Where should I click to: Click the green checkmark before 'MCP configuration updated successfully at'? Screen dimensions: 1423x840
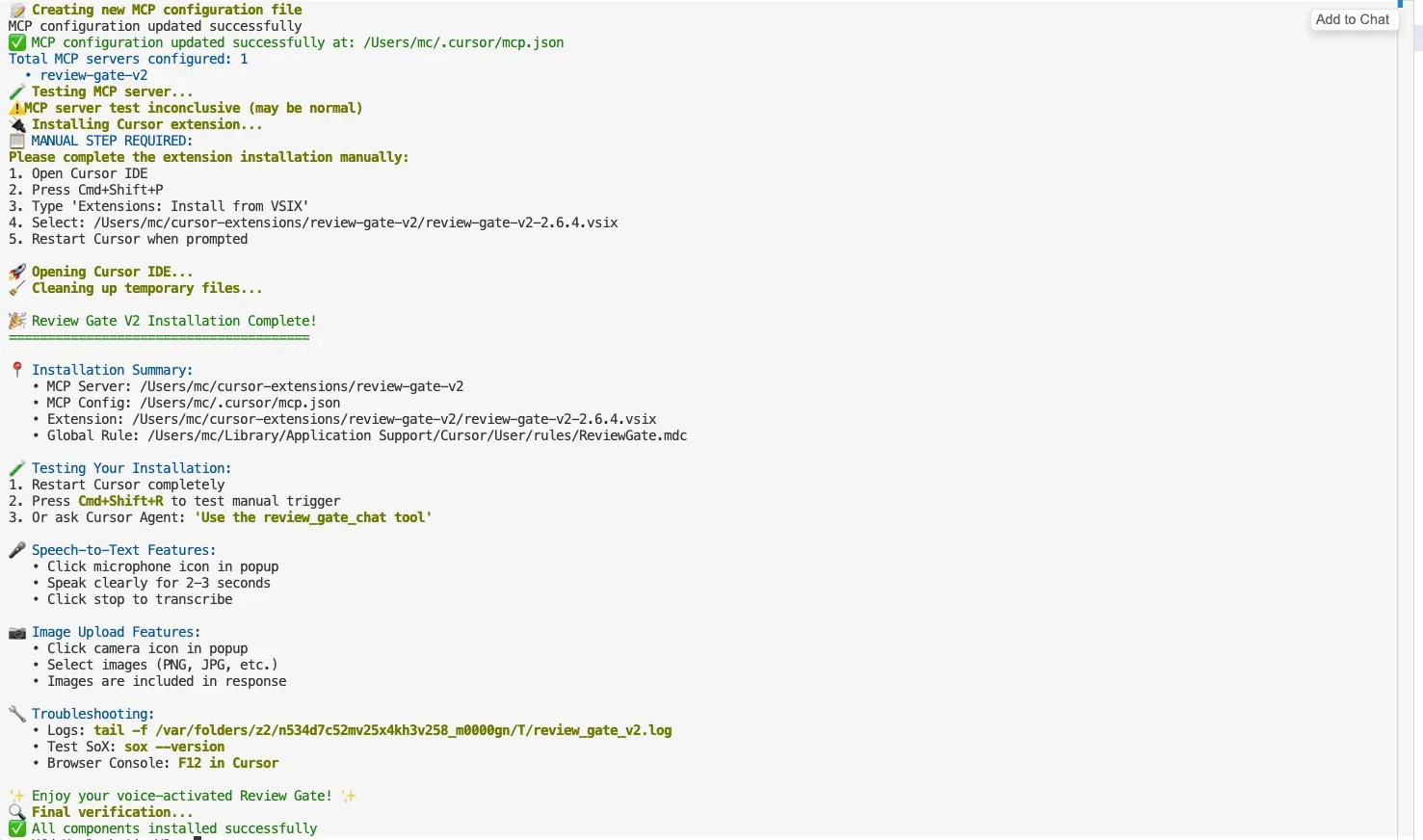coord(17,42)
